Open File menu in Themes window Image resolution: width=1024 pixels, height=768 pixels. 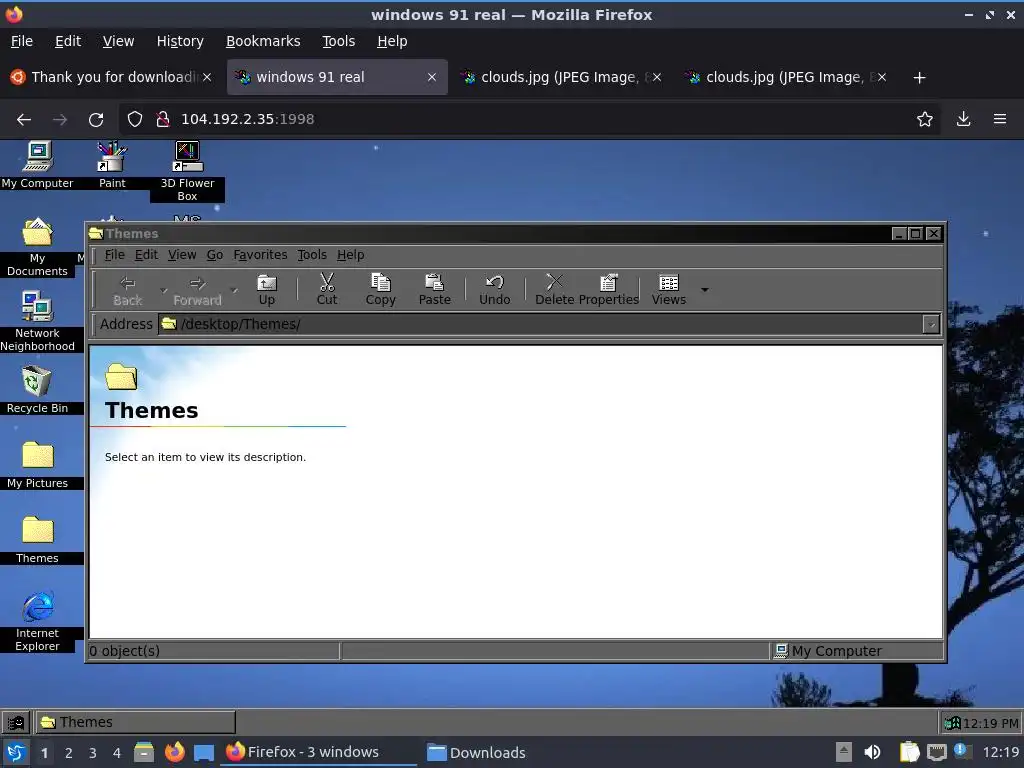(114, 255)
